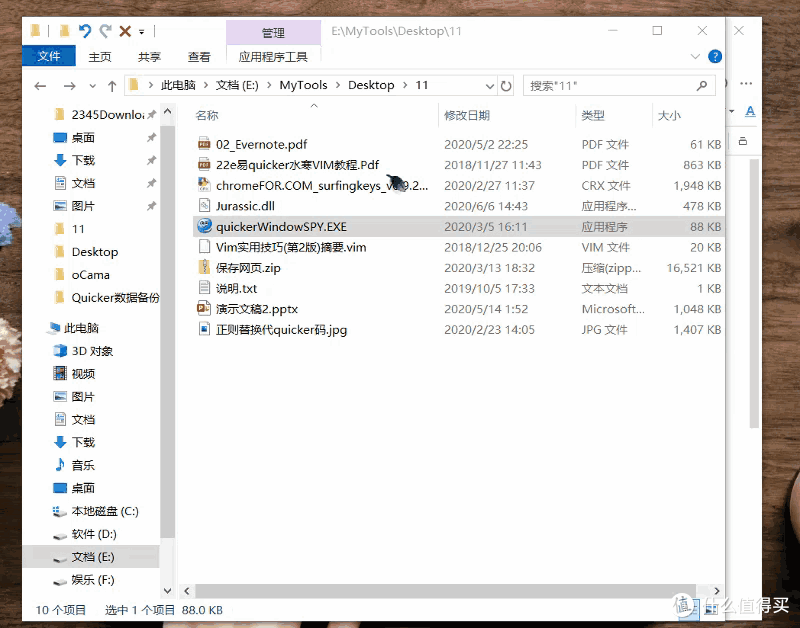Open 软件 (D:) drive icon
Viewport: 800px width, 628px height.
click(60, 534)
